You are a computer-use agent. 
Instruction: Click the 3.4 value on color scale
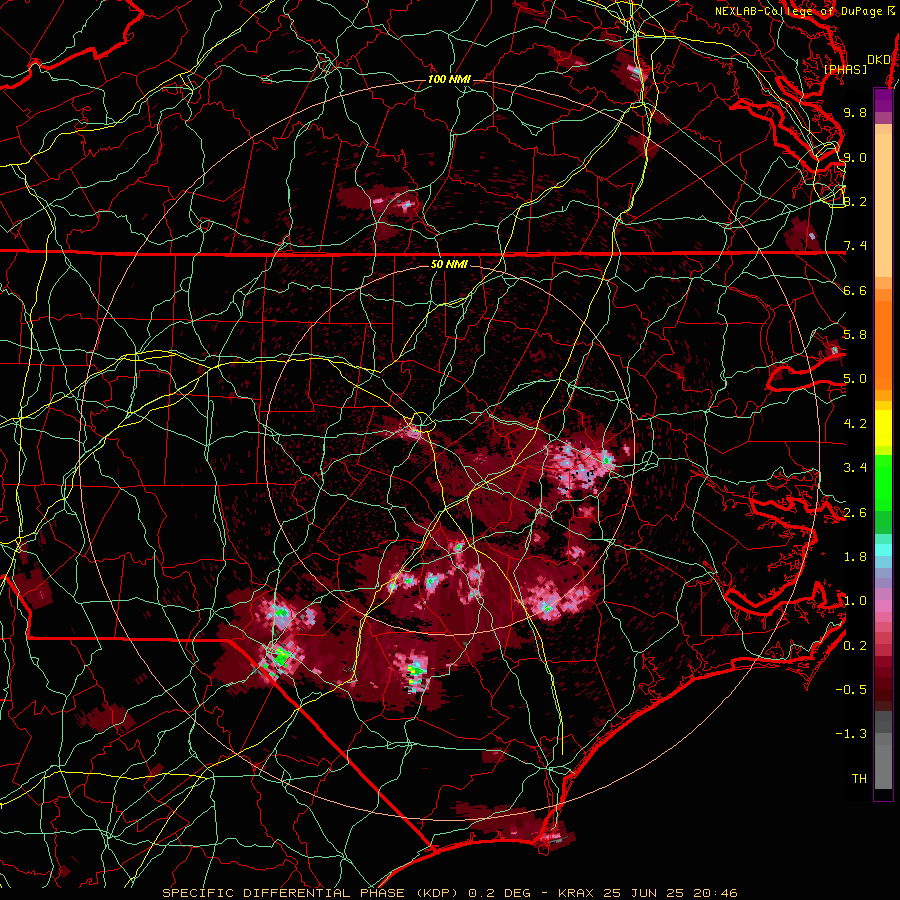(x=855, y=468)
